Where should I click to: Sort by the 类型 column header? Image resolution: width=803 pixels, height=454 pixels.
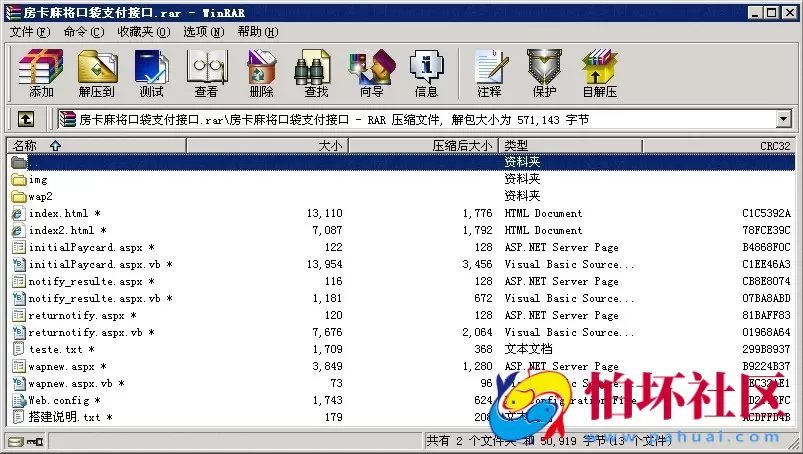click(570, 146)
